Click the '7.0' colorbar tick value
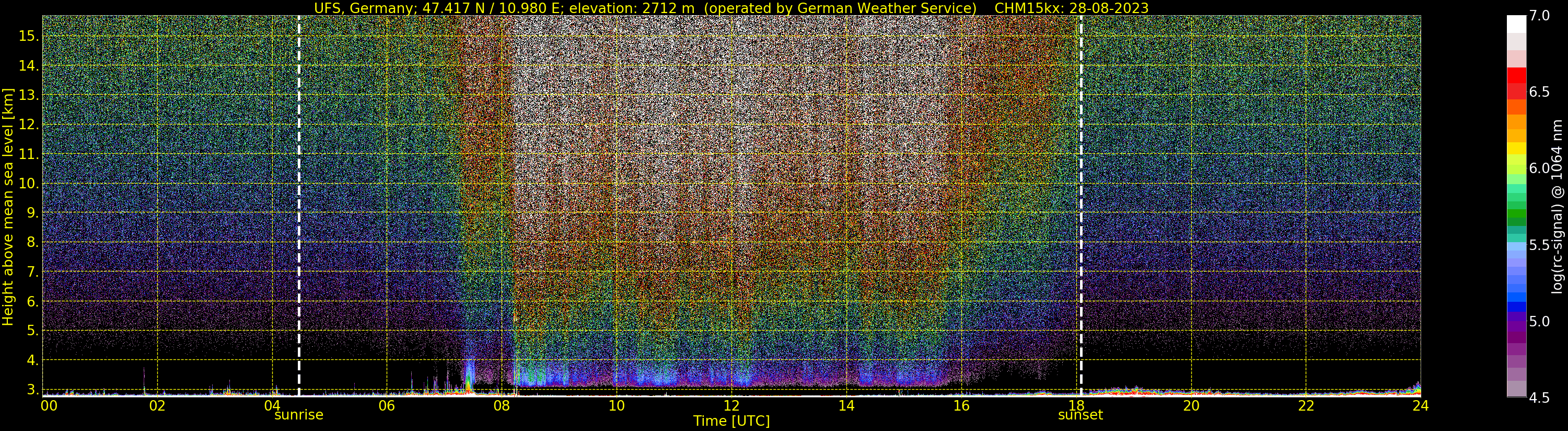This screenshot has height=431, width=1568. pyautogui.click(x=1539, y=16)
